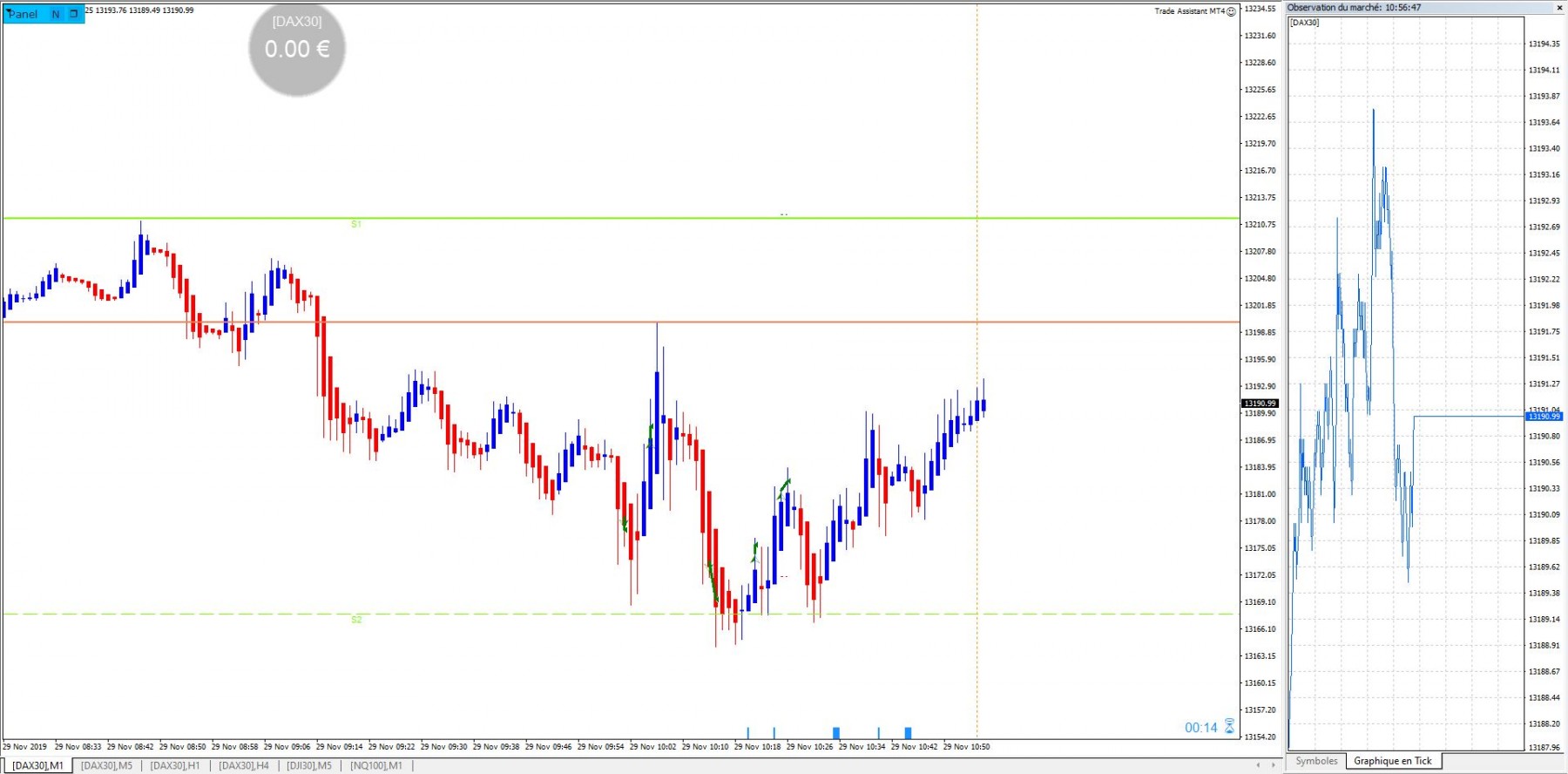Click the DAX30 0.00 € profit circle
1568x774 pixels.
click(297, 48)
